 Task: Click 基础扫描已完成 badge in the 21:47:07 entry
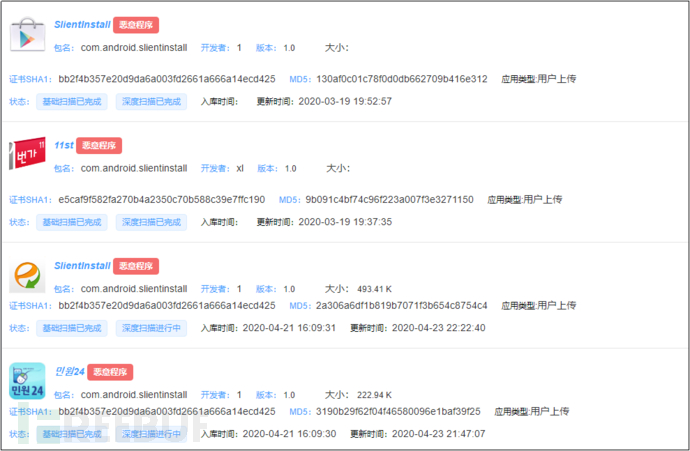click(x=72, y=434)
